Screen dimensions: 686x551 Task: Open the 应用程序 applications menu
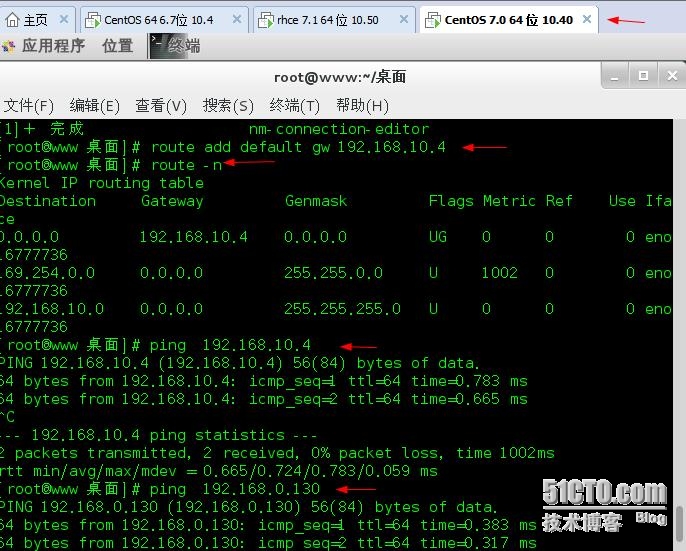point(53,46)
